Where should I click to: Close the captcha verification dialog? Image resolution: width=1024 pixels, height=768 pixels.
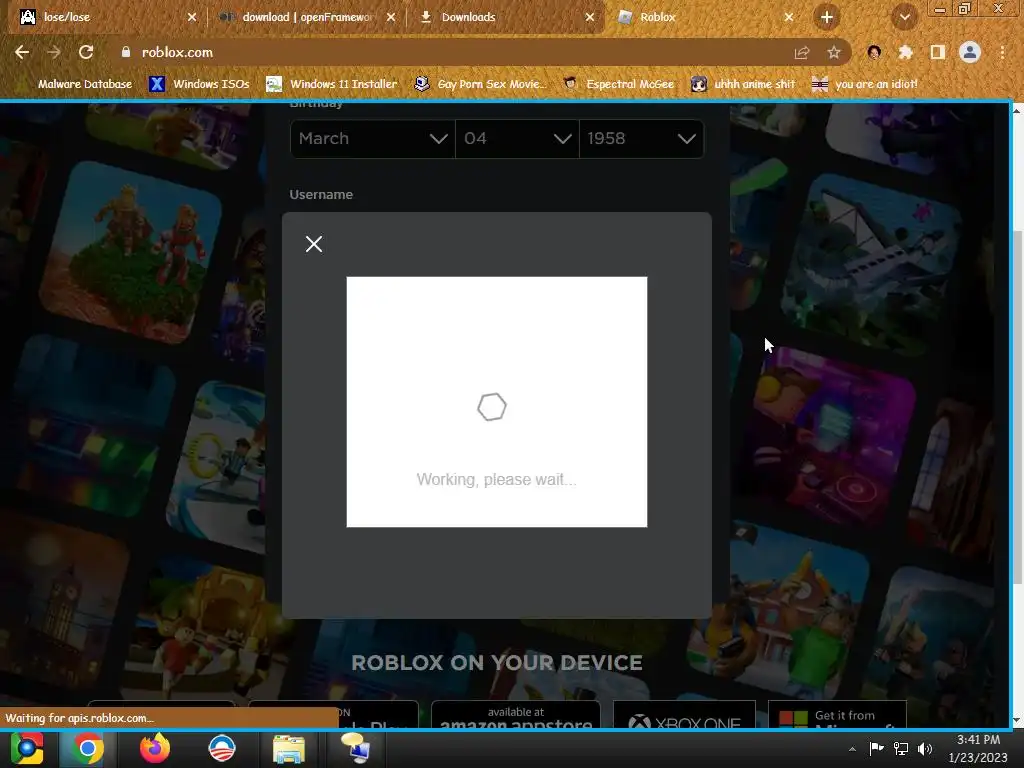313,244
